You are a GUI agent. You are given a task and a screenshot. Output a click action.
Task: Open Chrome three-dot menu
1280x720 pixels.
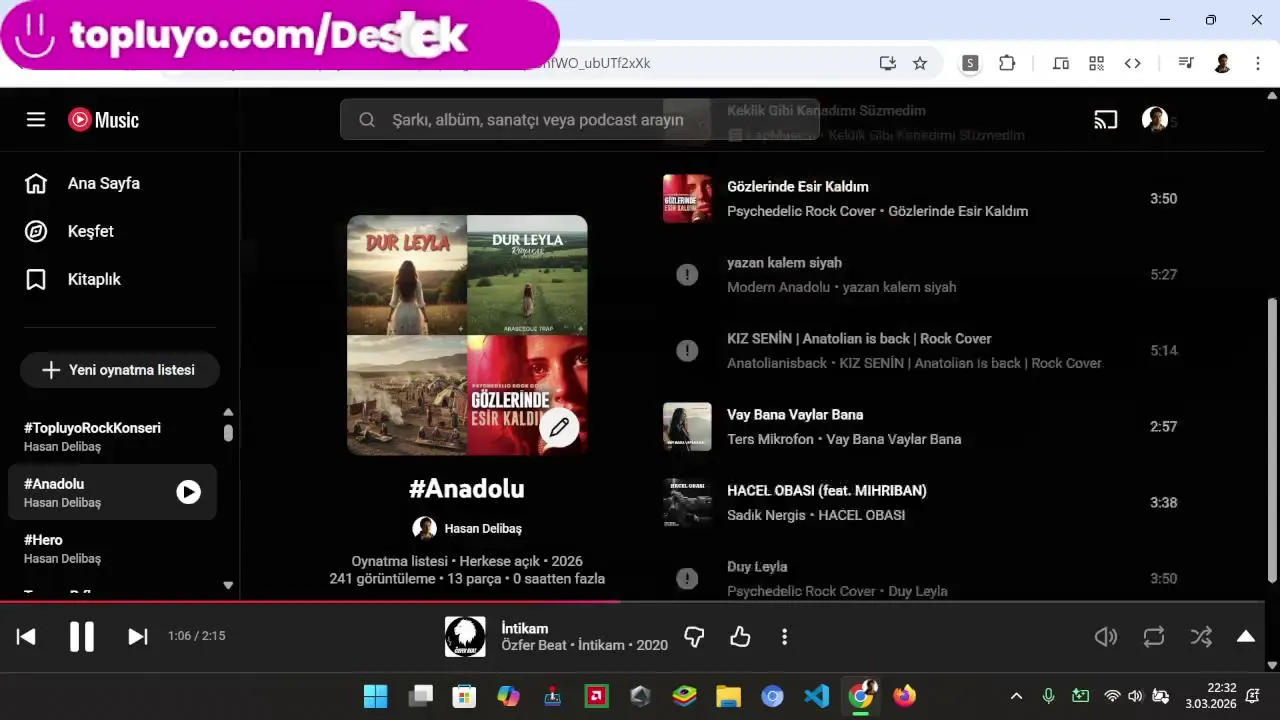[1258, 63]
